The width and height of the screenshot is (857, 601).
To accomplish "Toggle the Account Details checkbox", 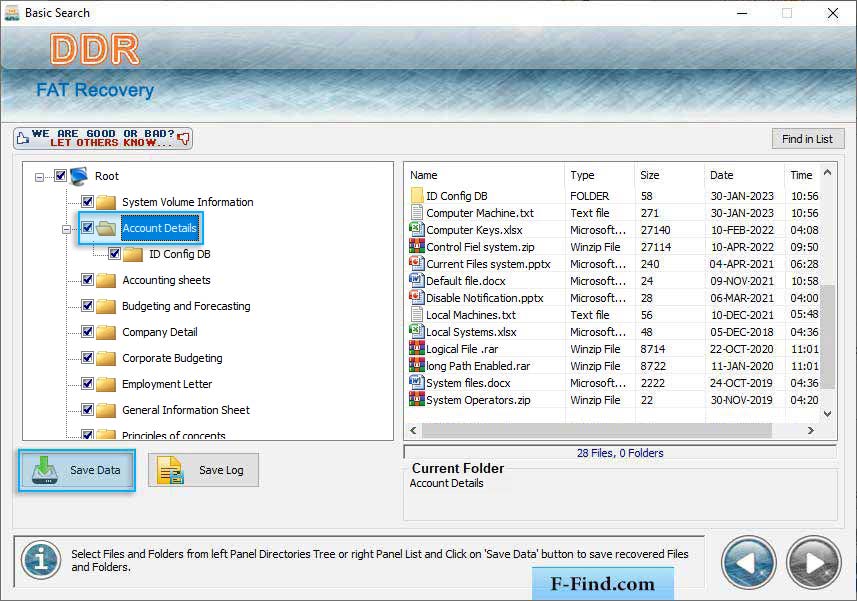I will click(x=87, y=227).
